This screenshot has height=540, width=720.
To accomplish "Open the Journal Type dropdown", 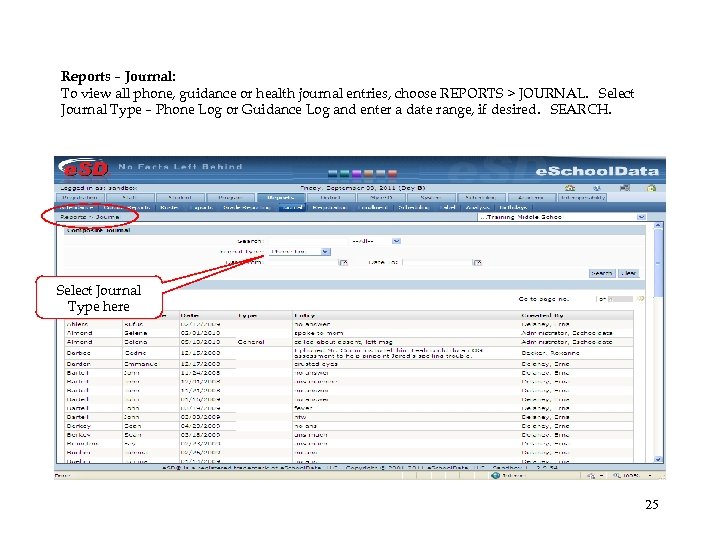I will click(299, 252).
